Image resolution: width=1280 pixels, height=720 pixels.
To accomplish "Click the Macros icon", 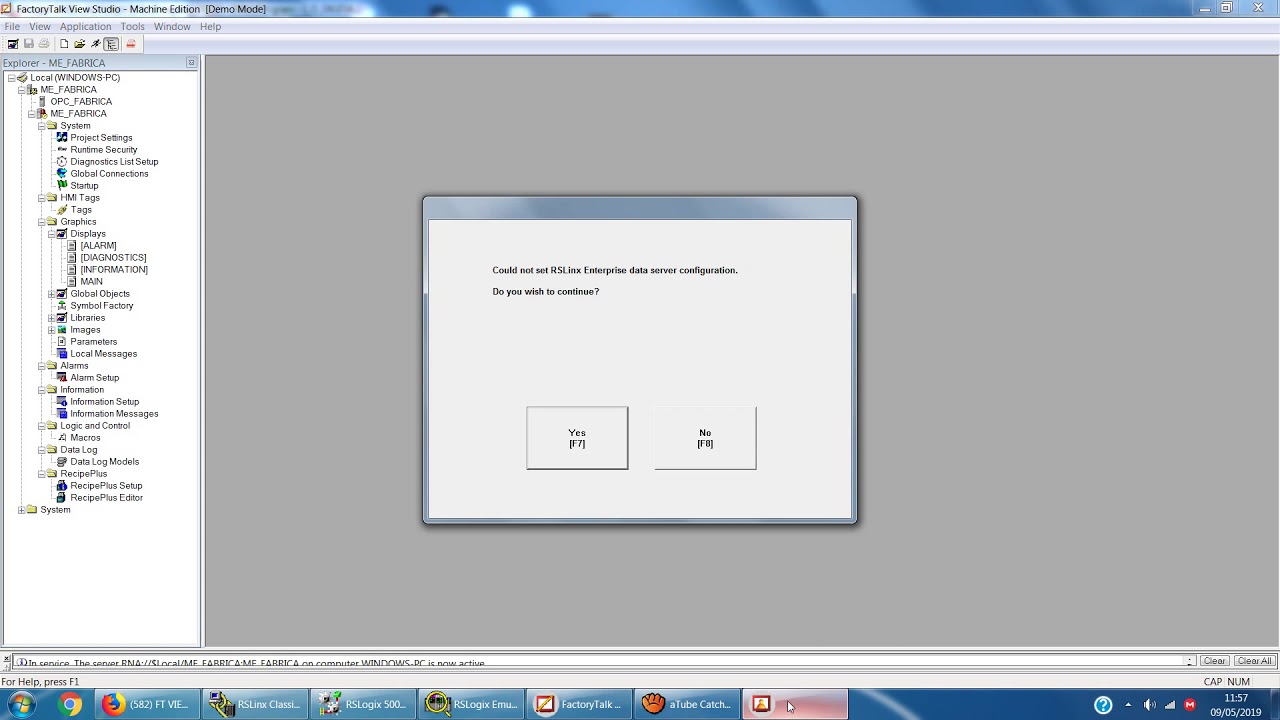I will coord(62,438).
